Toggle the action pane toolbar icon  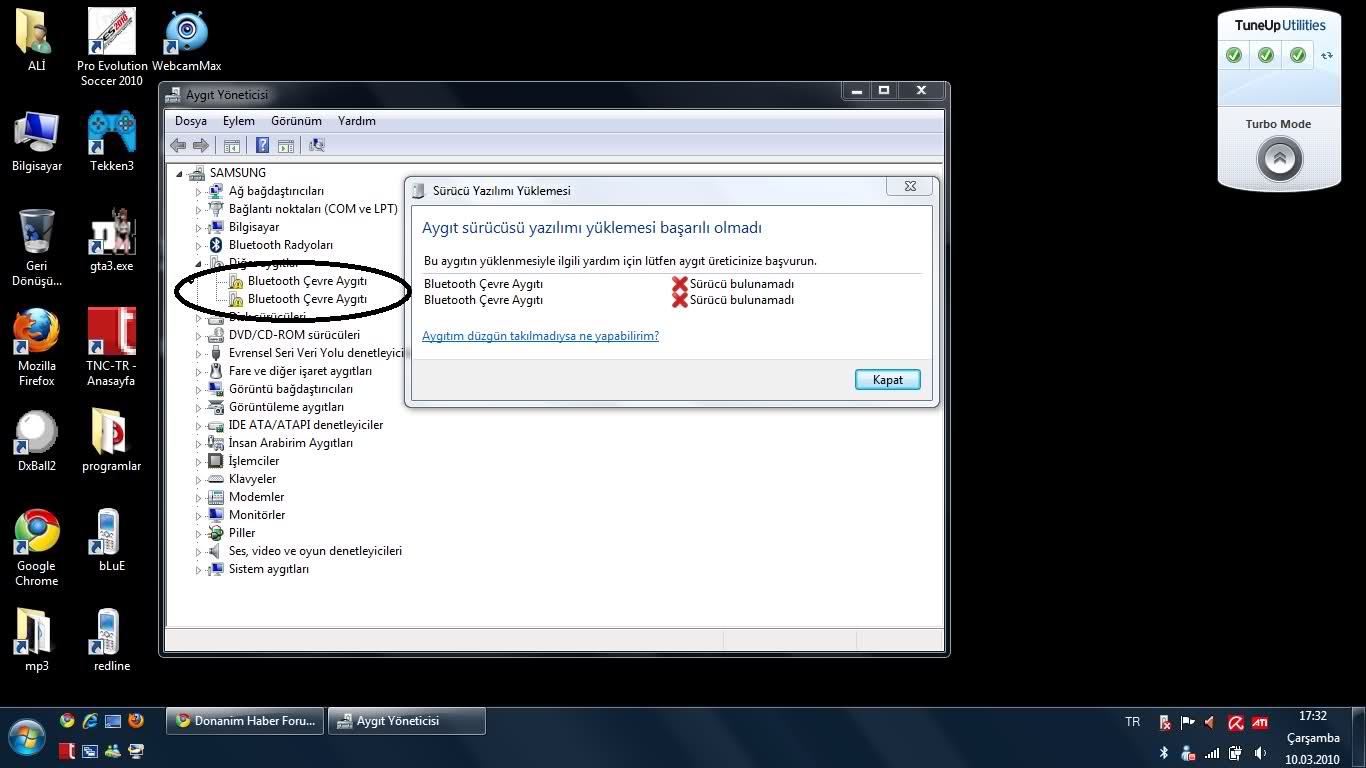[286, 146]
